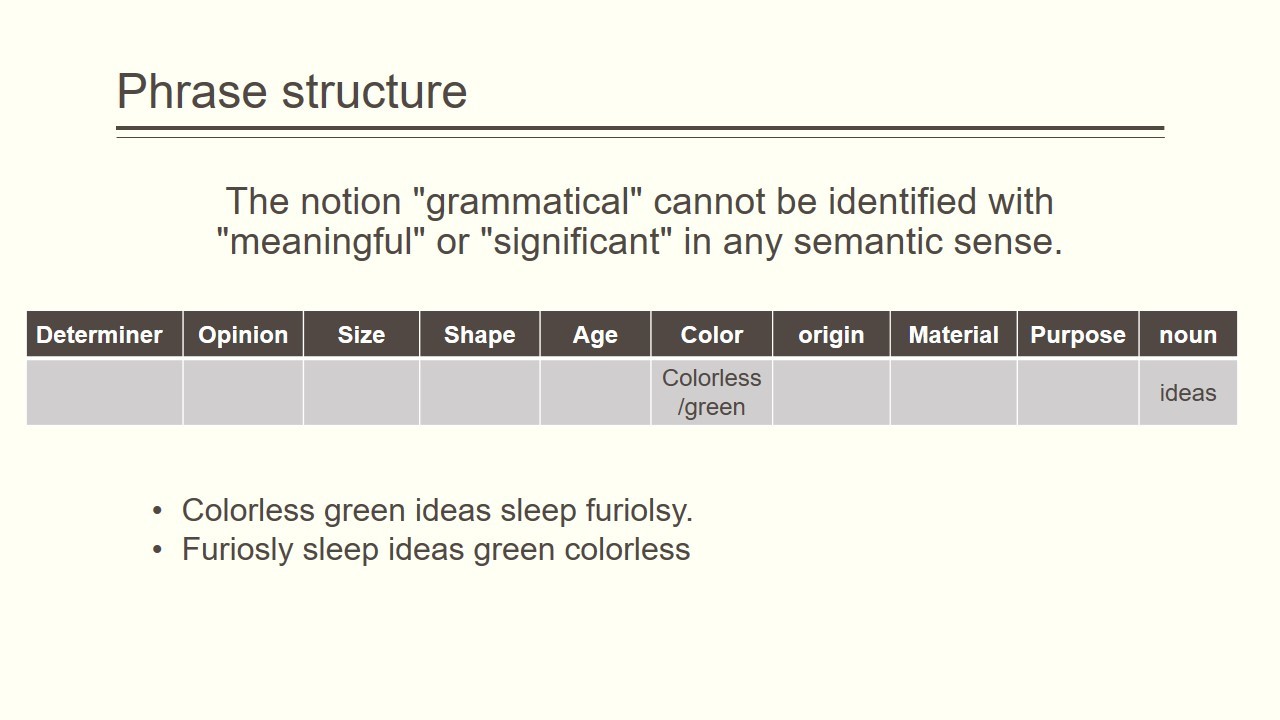The image size is (1280, 720).
Task: Click the empty cell under Purpose
Action: (1078, 392)
